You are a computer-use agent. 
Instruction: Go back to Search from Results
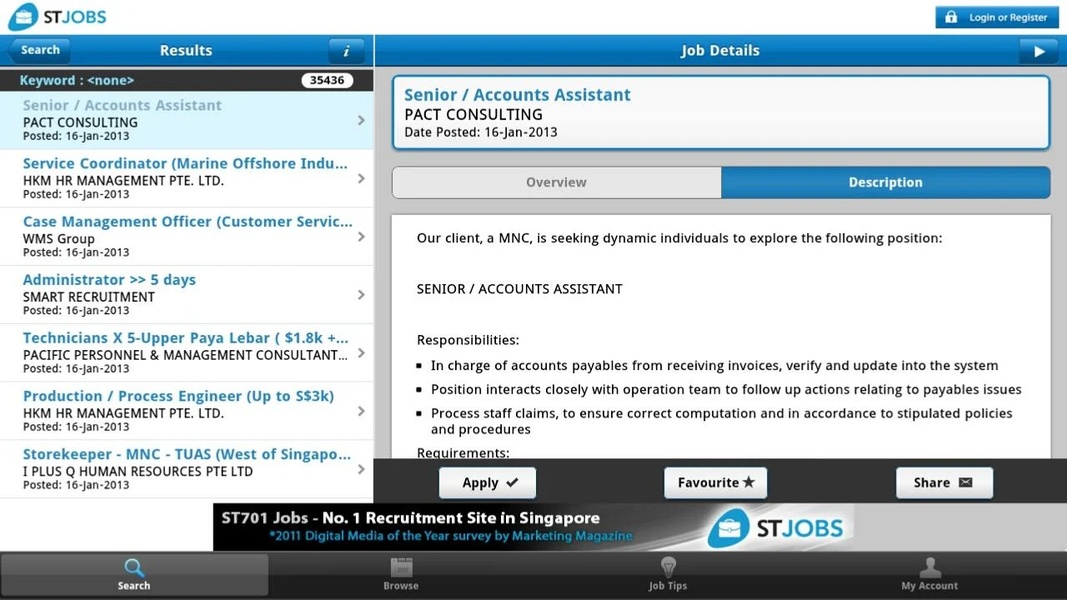click(39, 50)
